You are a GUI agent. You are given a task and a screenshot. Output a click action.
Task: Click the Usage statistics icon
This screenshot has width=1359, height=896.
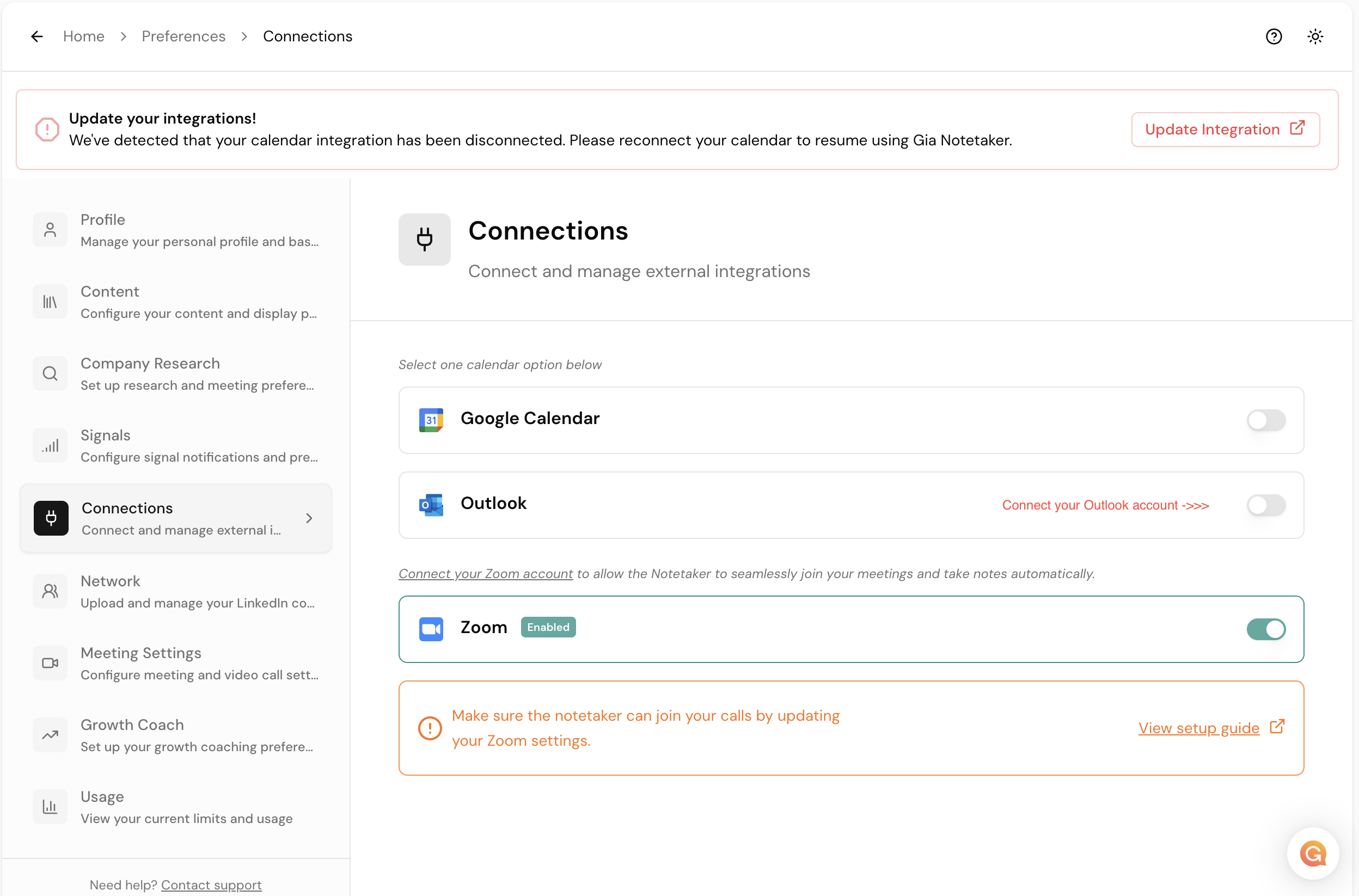pos(50,807)
